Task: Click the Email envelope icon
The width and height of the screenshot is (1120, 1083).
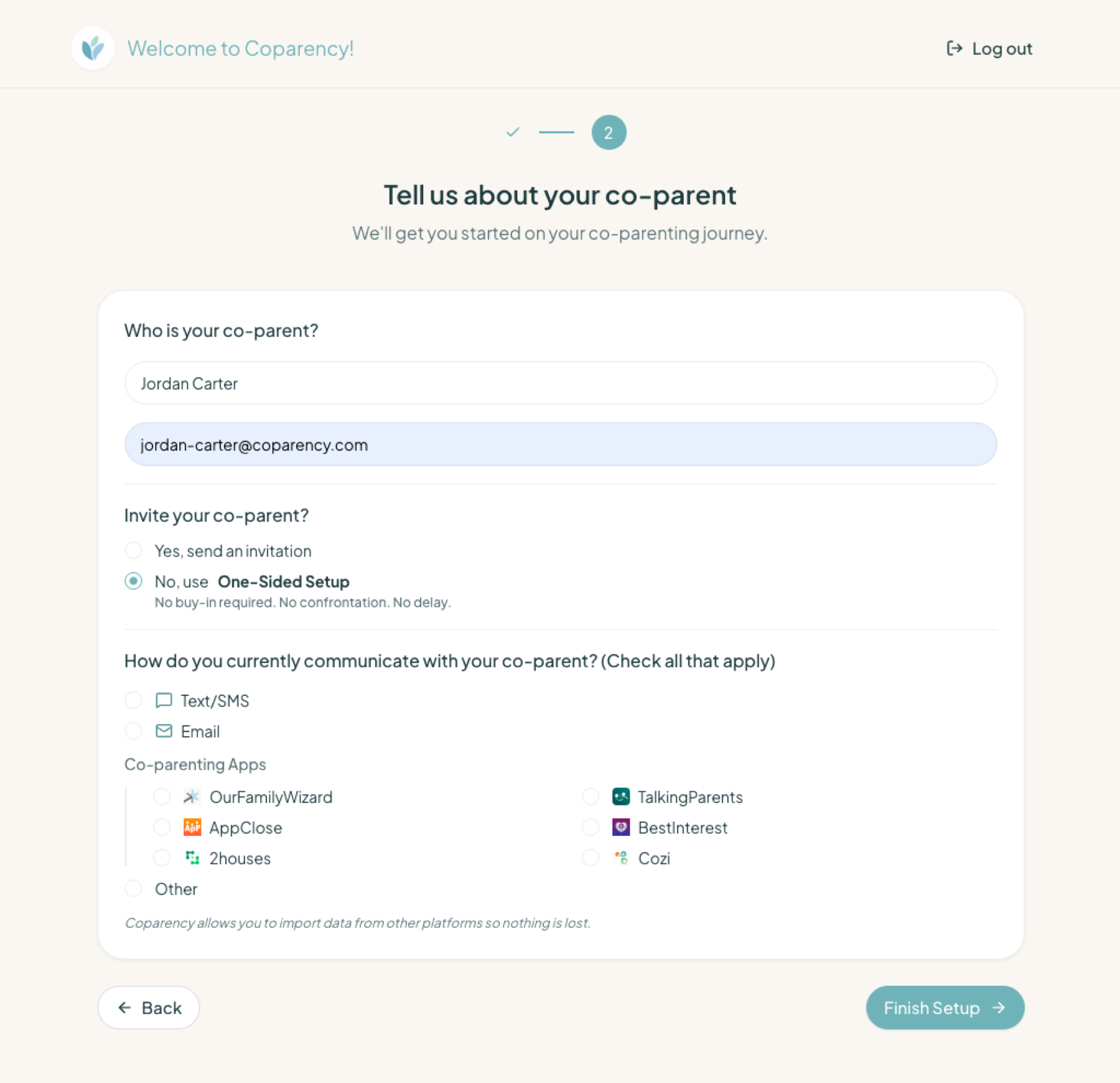Action: point(163,731)
